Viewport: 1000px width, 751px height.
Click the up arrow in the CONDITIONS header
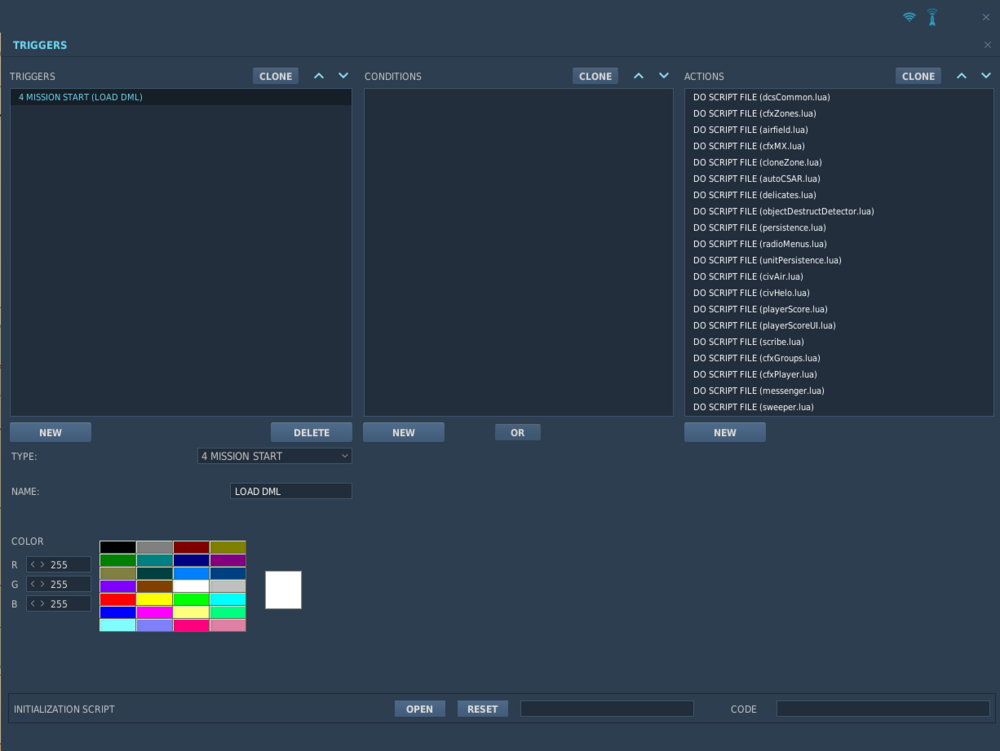click(x=638, y=75)
